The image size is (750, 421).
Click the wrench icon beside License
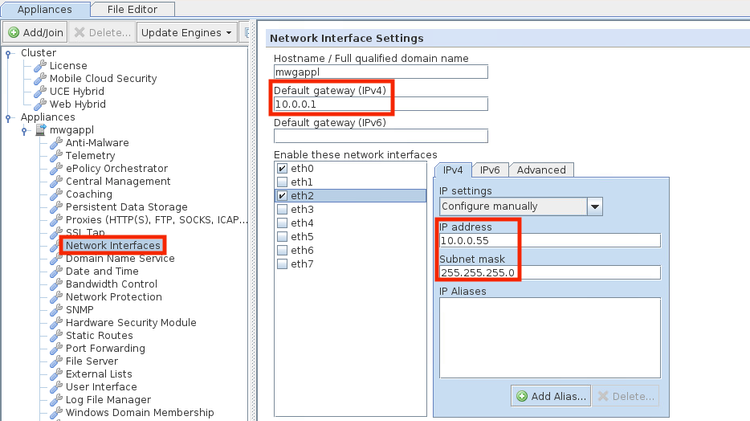pyautogui.click(x=40, y=66)
